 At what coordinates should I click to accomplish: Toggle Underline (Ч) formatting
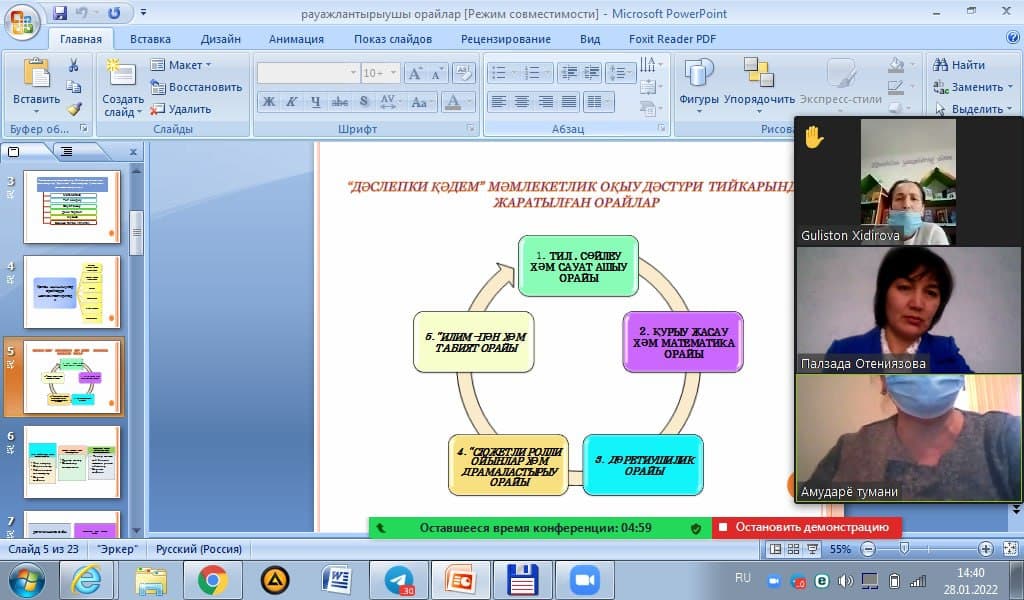(315, 102)
